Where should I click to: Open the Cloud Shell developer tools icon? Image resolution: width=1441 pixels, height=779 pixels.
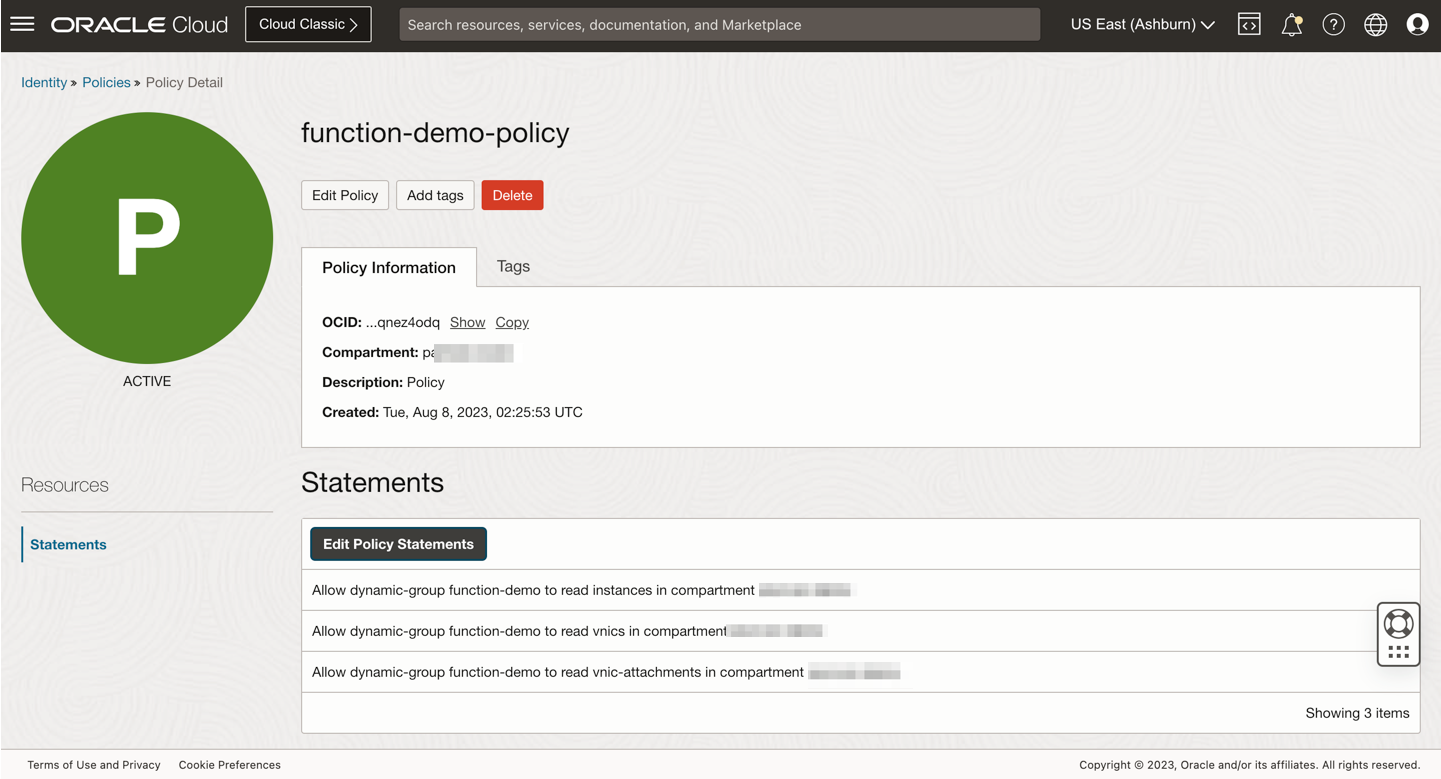(1249, 24)
